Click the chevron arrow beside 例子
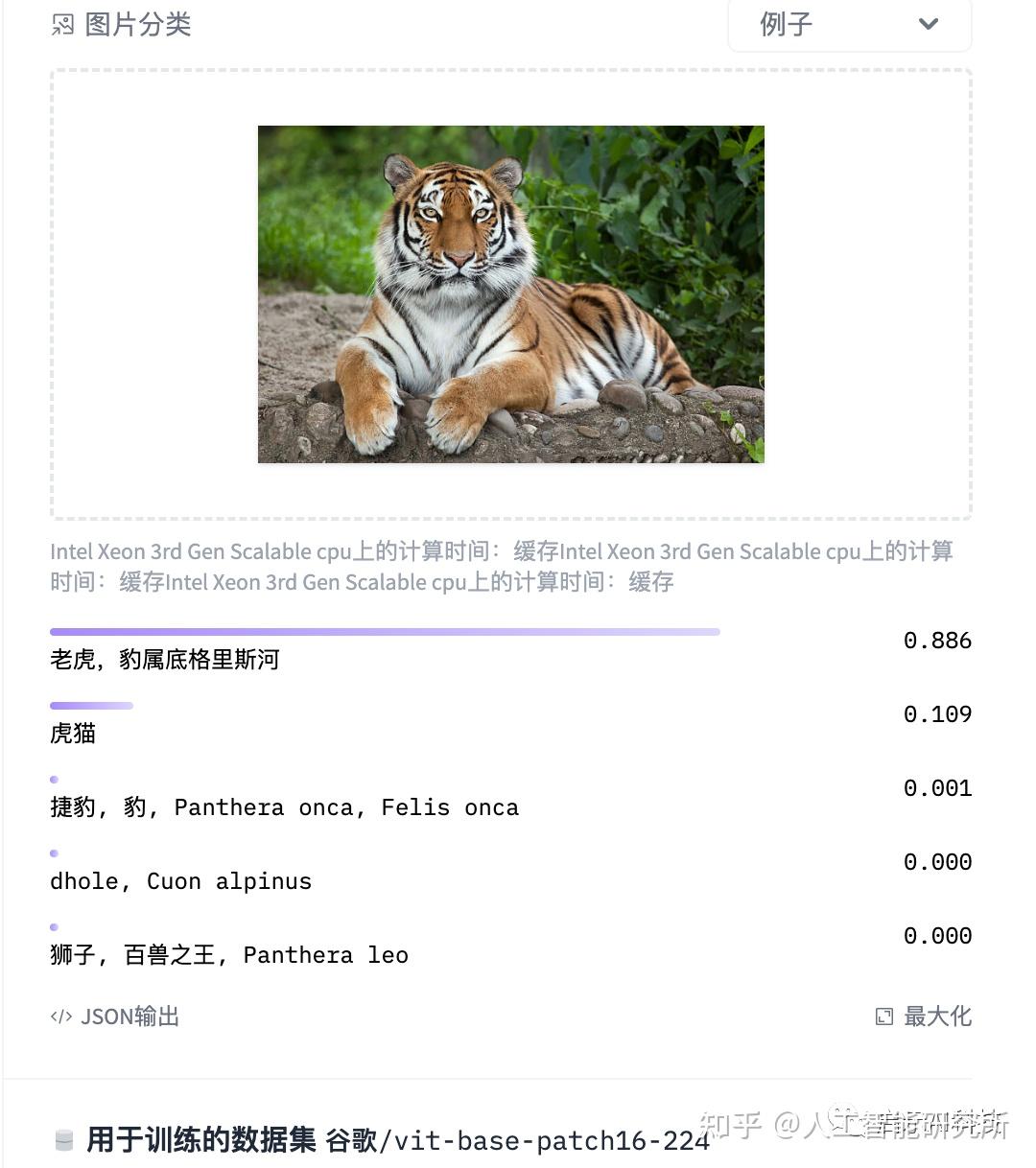 [928, 24]
